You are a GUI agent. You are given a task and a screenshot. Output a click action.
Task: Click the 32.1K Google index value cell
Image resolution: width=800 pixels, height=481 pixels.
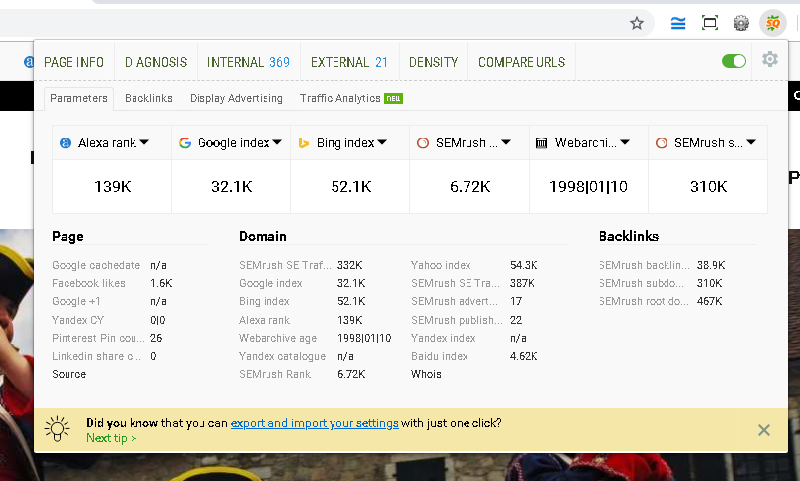click(x=232, y=187)
